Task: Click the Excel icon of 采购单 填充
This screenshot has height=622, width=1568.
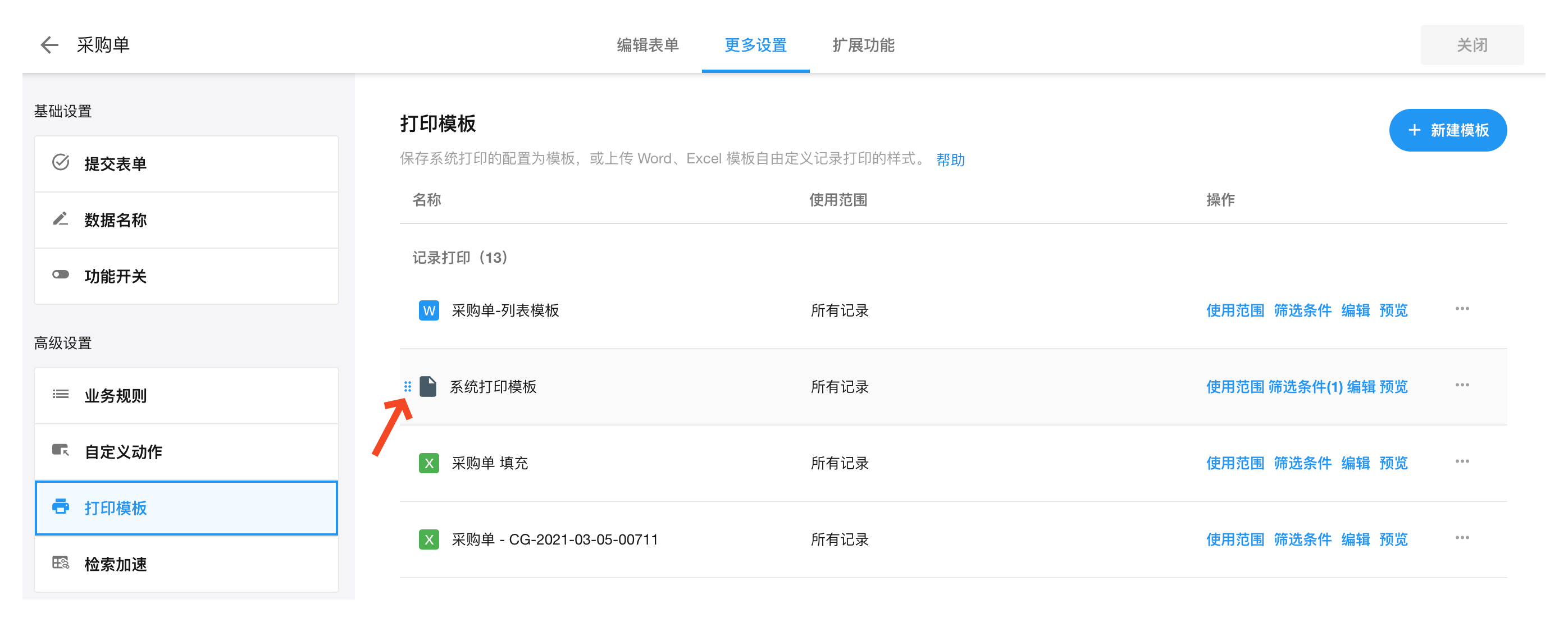Action: click(x=429, y=463)
